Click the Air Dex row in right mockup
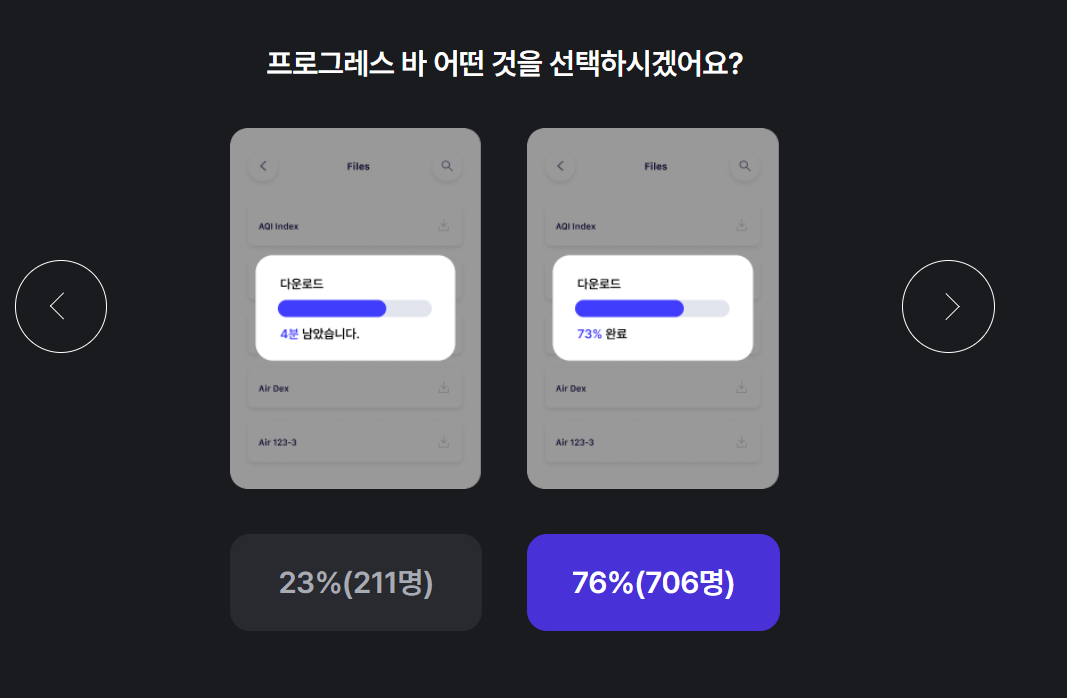The image size is (1067, 698). (652, 388)
